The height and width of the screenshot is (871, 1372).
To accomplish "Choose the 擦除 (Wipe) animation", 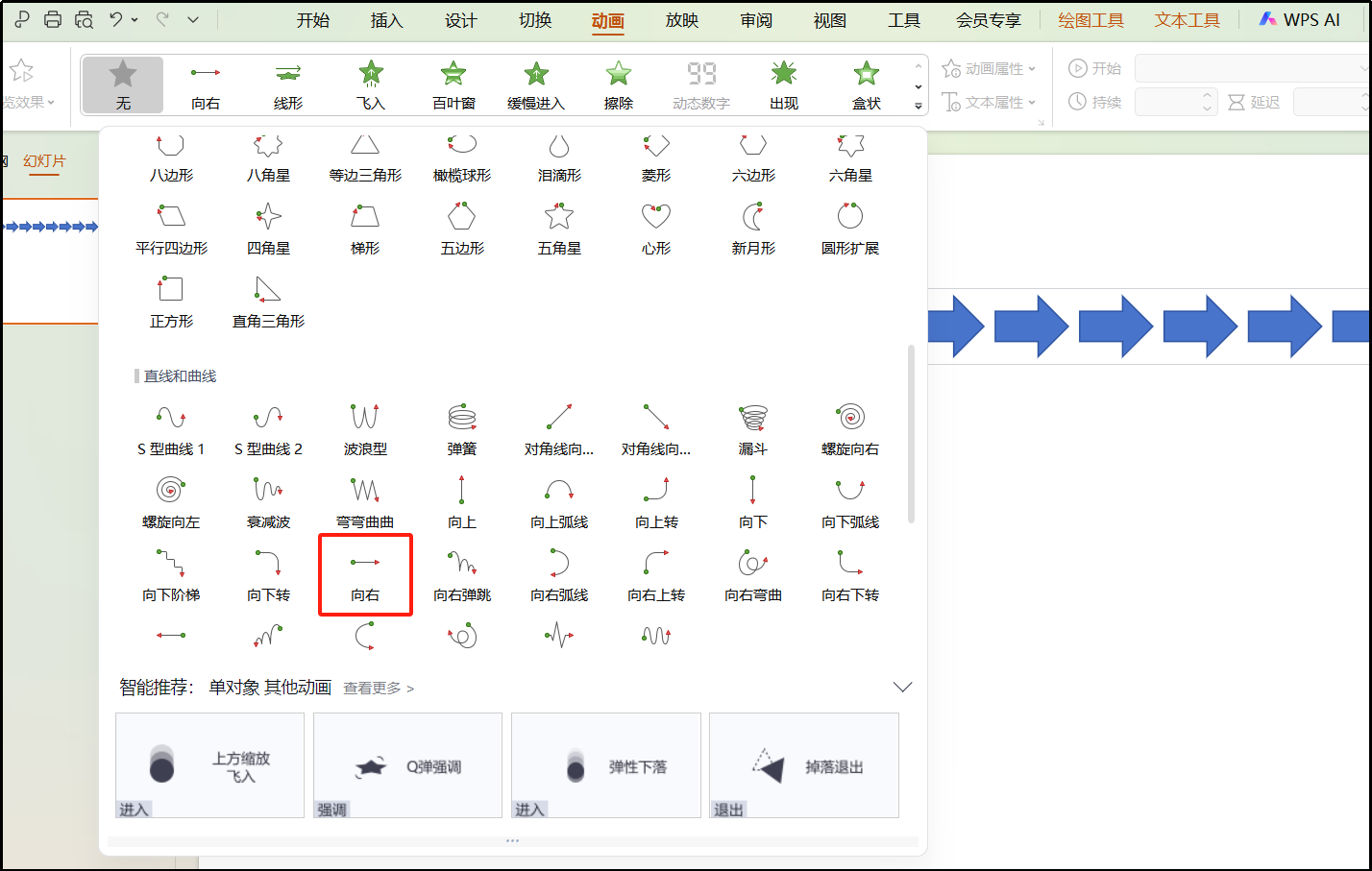I will 618,84.
